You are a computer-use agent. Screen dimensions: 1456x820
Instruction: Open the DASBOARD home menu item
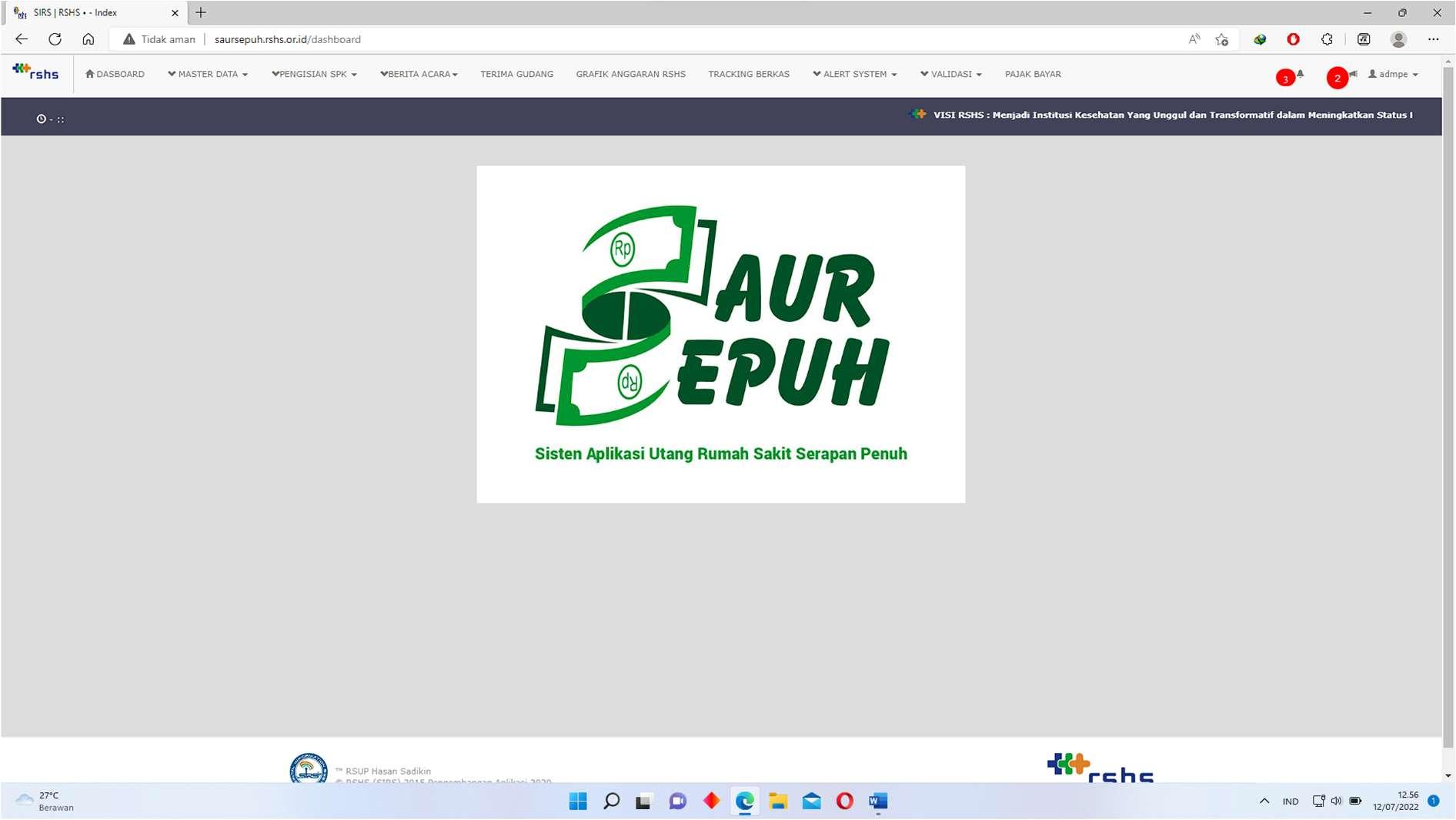[x=115, y=74]
